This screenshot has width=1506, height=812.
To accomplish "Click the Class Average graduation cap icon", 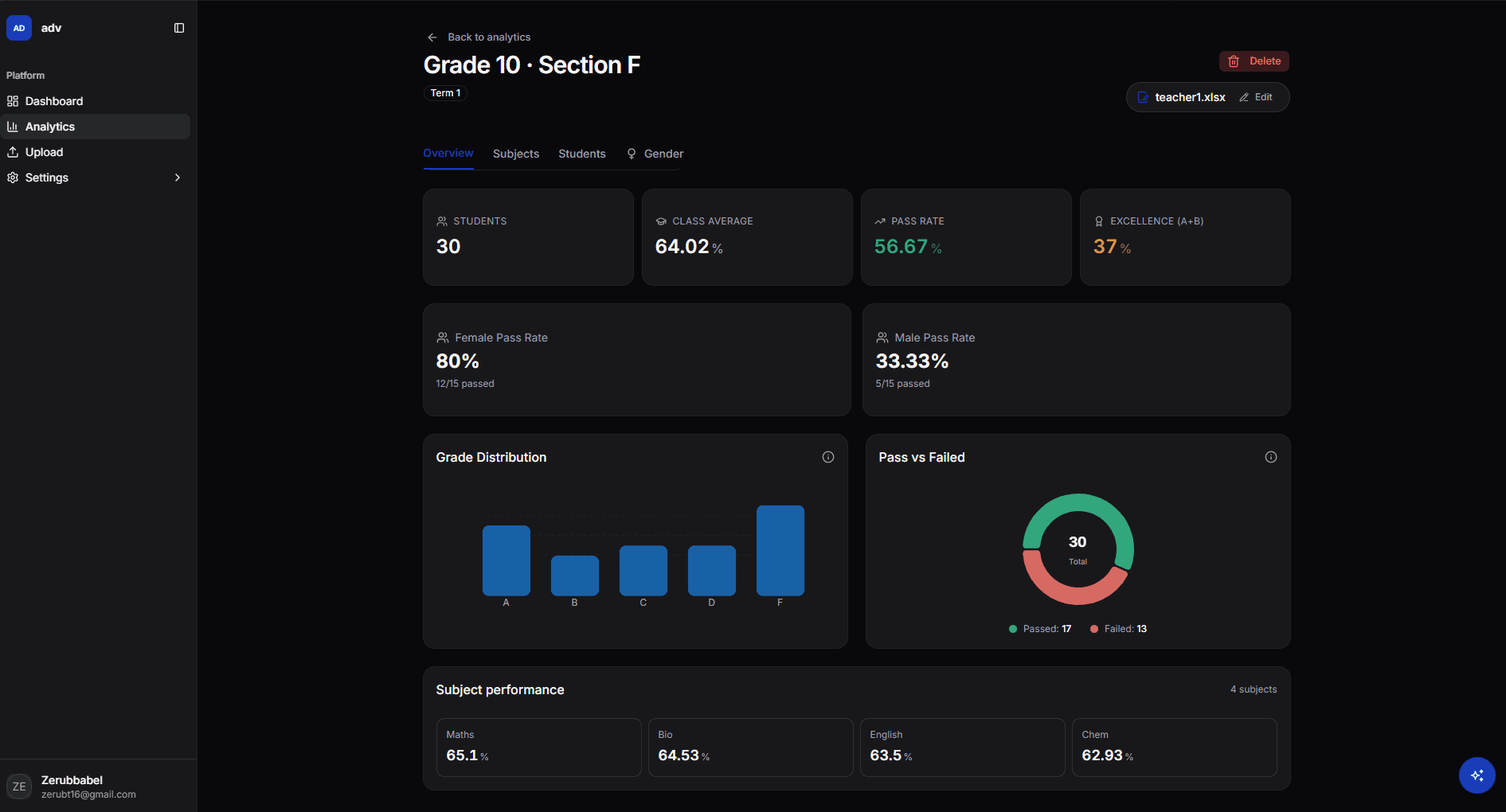I will click(x=661, y=221).
